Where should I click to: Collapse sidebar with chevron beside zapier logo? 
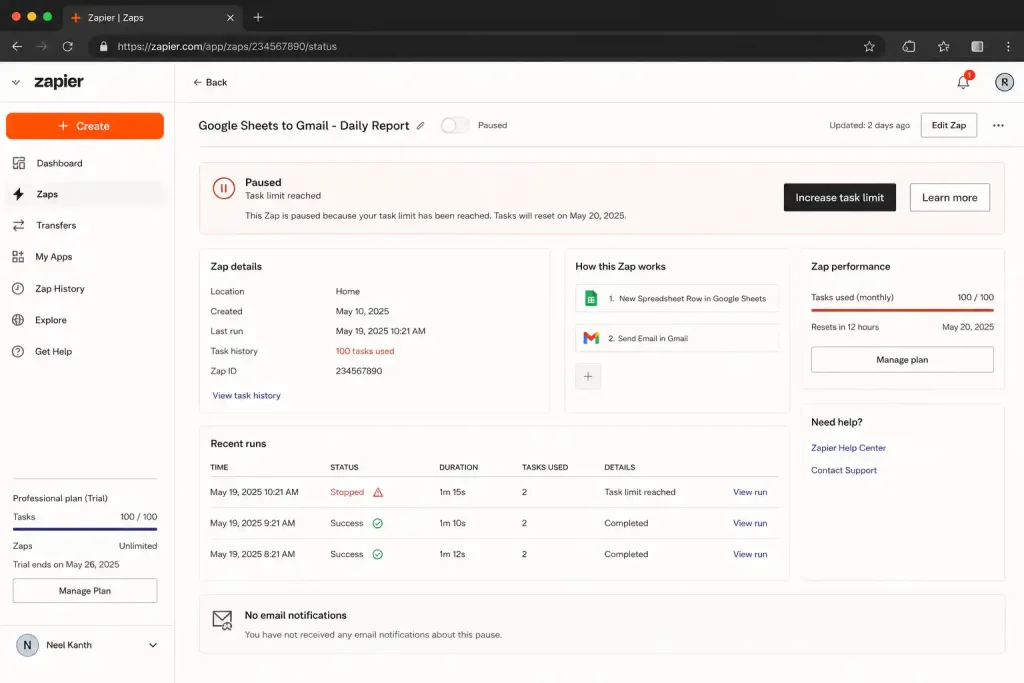point(16,82)
